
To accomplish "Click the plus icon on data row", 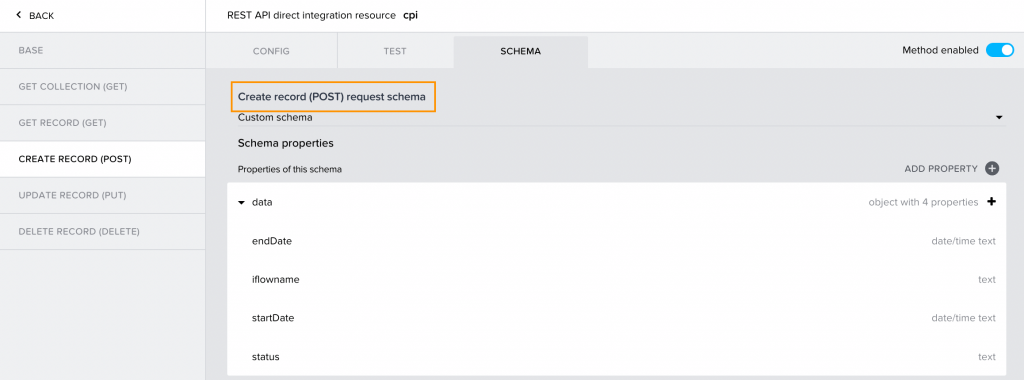I will point(991,202).
